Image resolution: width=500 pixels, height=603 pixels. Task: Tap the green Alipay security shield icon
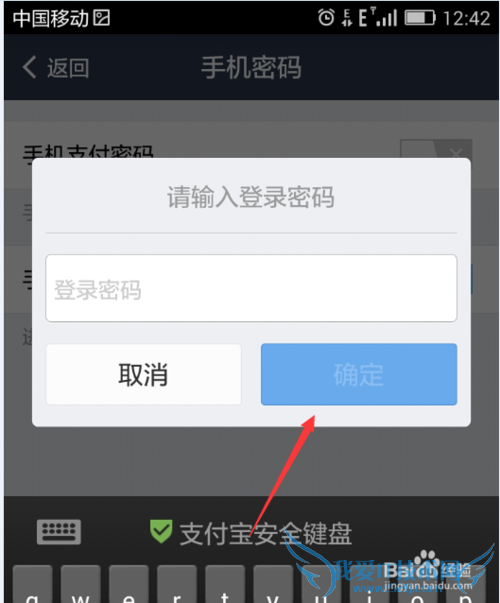click(x=161, y=531)
